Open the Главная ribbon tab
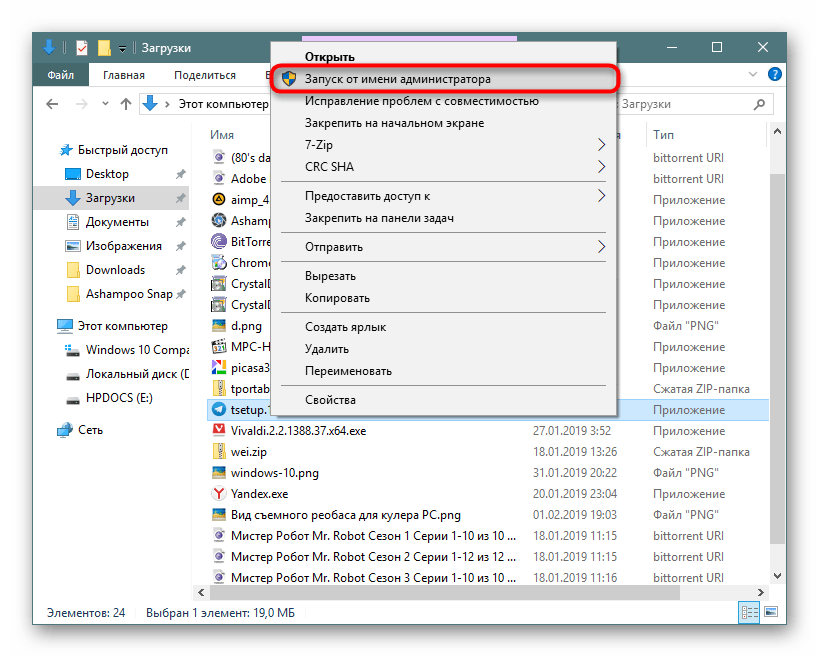 tap(122, 75)
